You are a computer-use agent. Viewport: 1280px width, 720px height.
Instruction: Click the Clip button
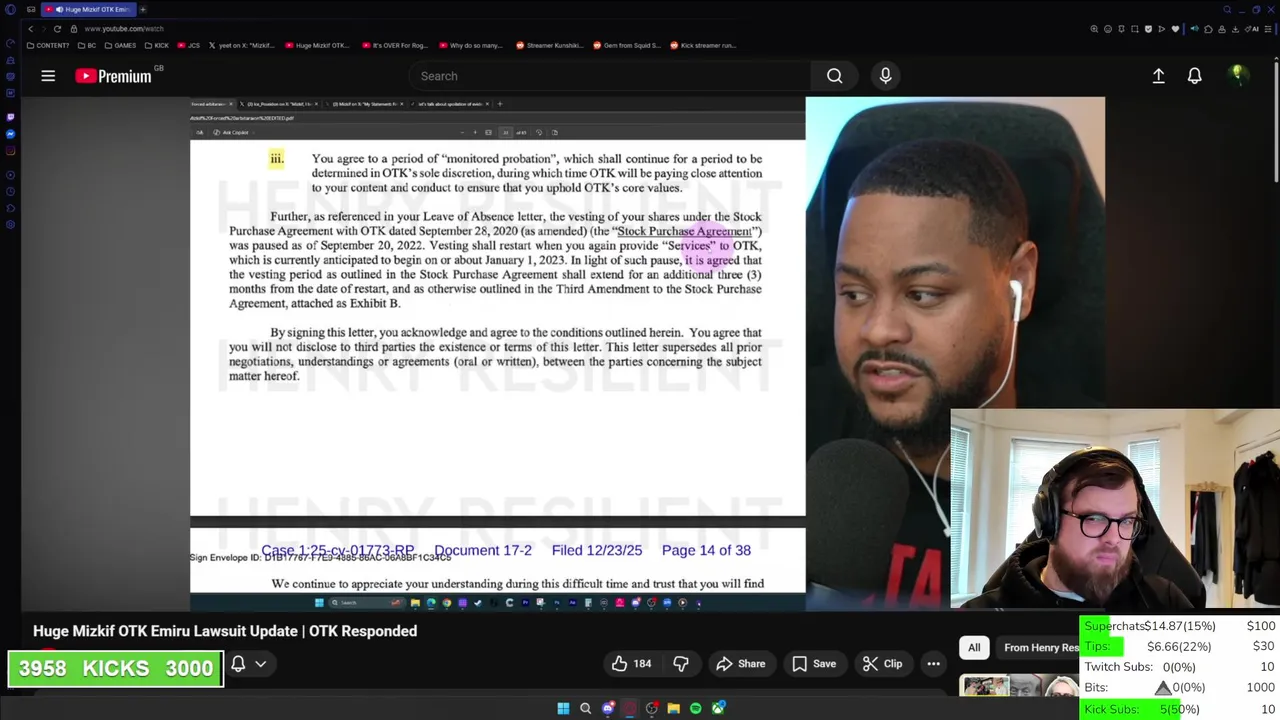[882, 664]
